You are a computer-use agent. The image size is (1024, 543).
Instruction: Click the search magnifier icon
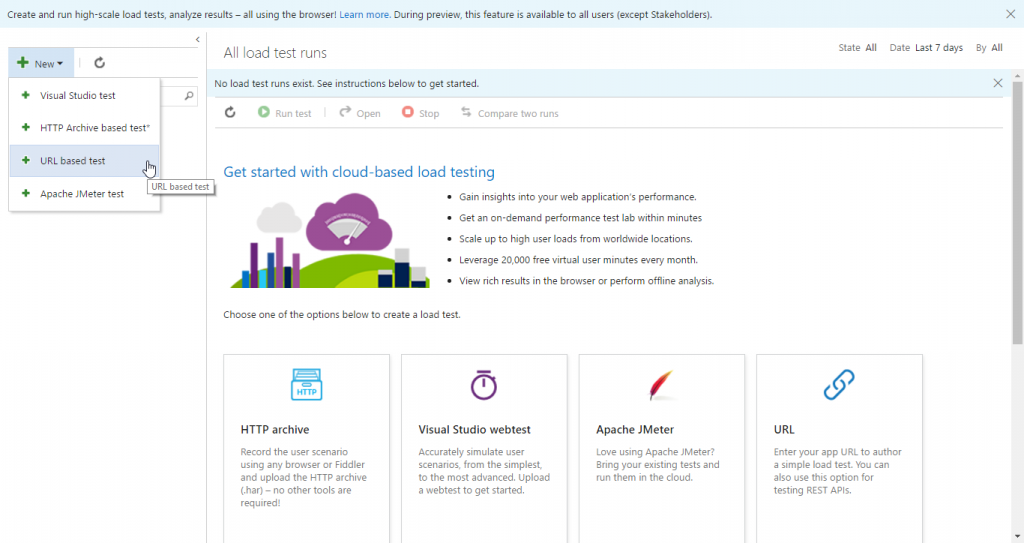(189, 96)
